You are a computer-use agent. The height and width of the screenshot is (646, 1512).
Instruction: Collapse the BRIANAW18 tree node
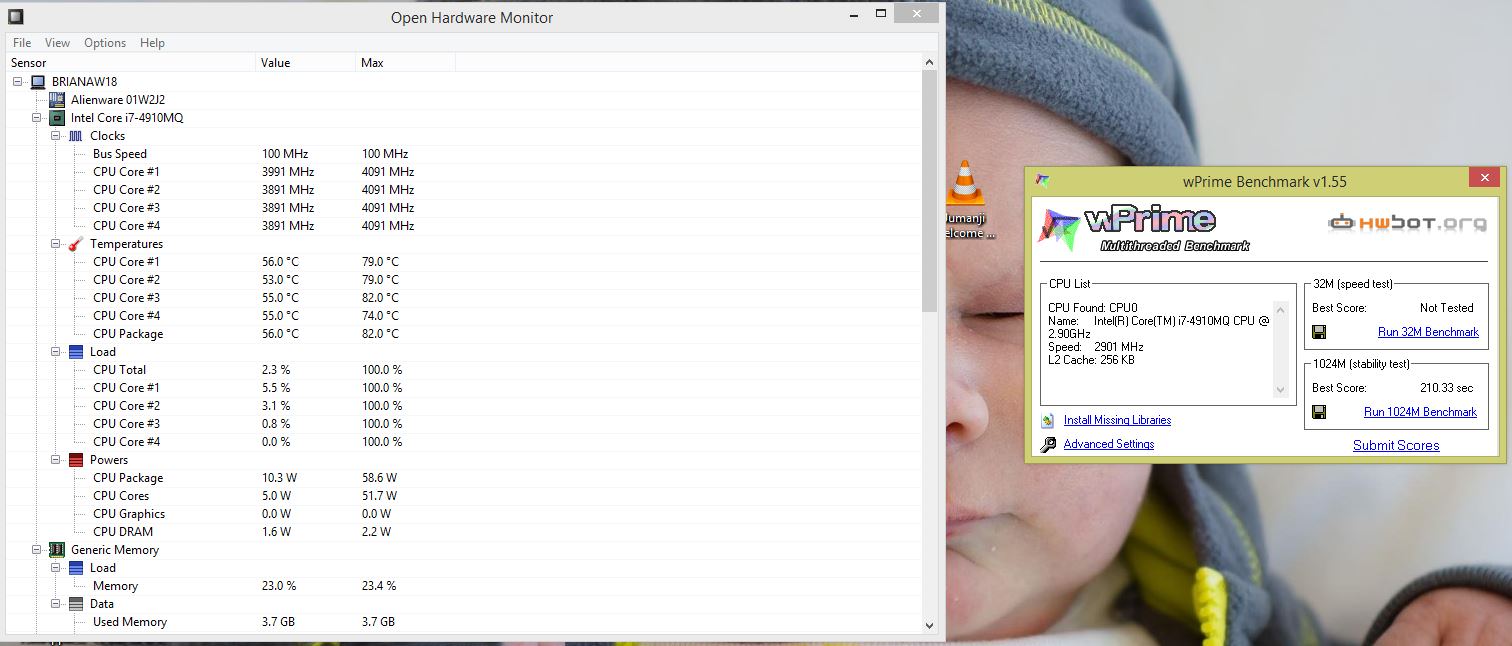coord(17,82)
